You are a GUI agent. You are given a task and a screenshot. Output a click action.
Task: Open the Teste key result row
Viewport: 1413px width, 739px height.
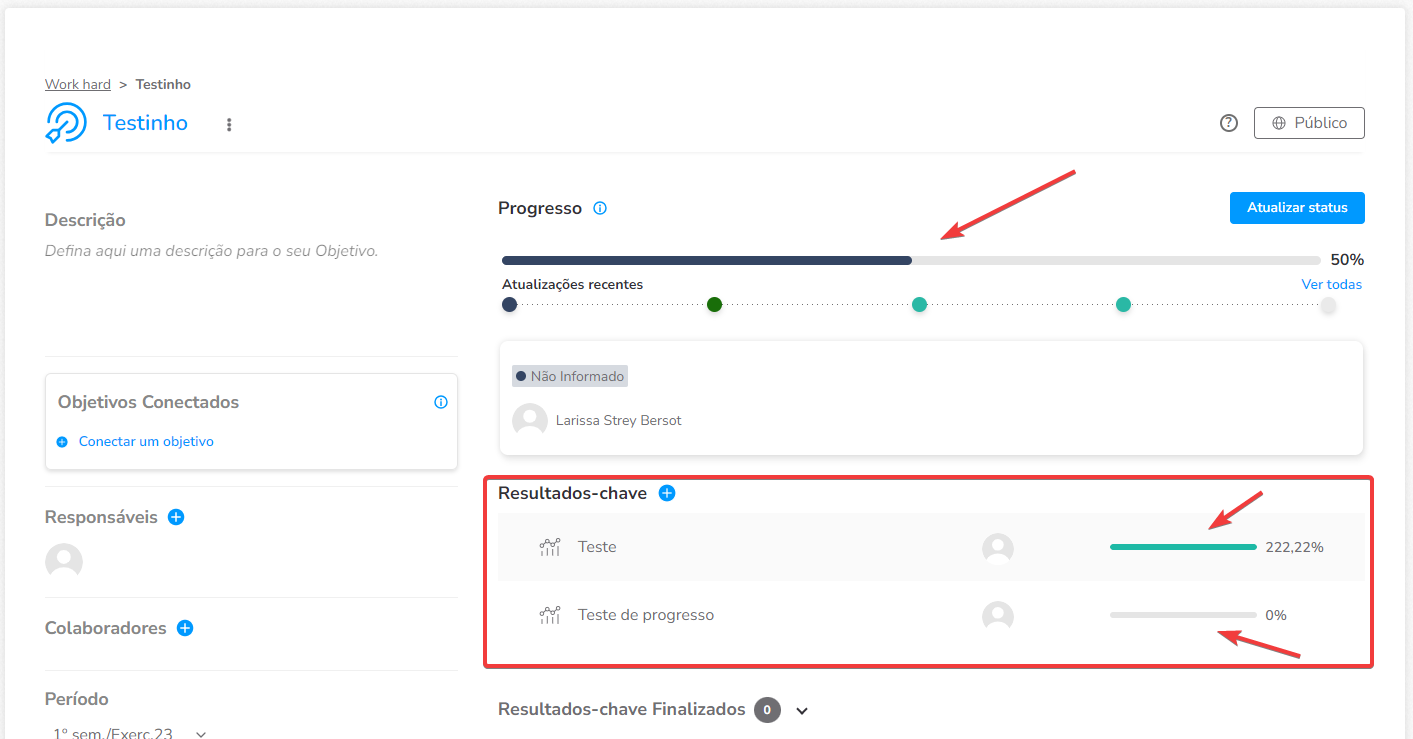(x=930, y=547)
